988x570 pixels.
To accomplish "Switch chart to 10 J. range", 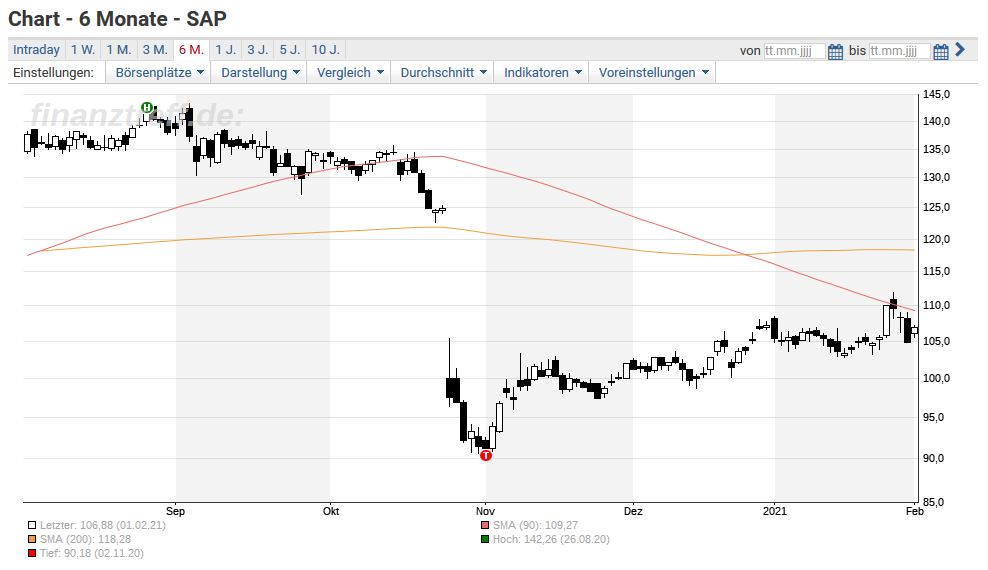I will (326, 50).
